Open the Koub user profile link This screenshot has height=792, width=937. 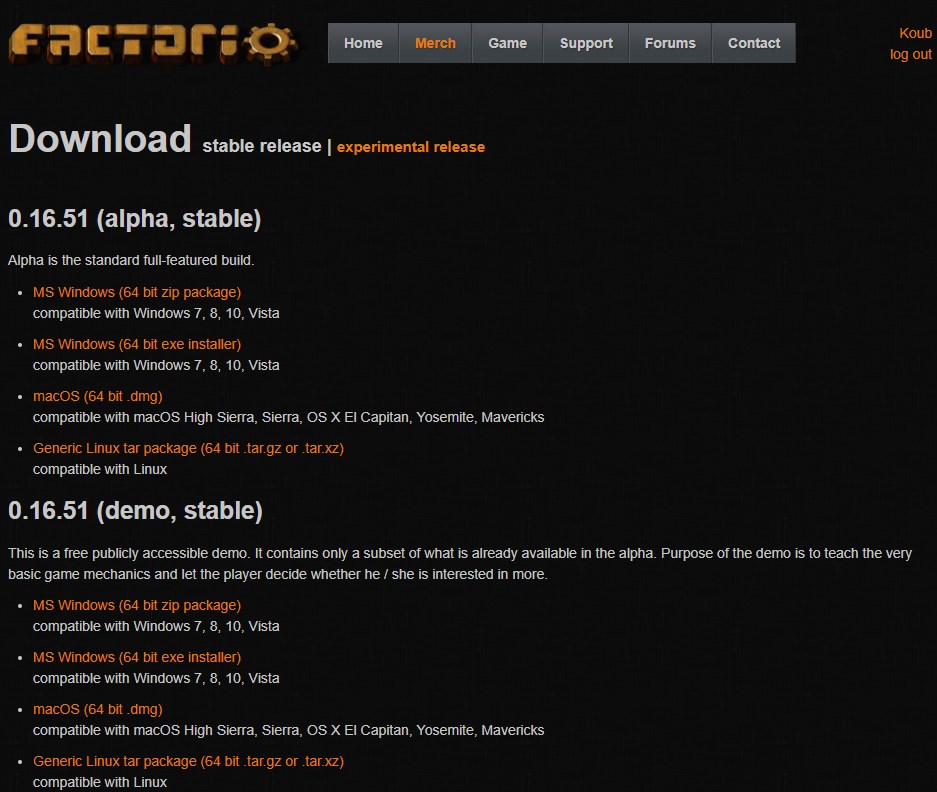coord(915,33)
